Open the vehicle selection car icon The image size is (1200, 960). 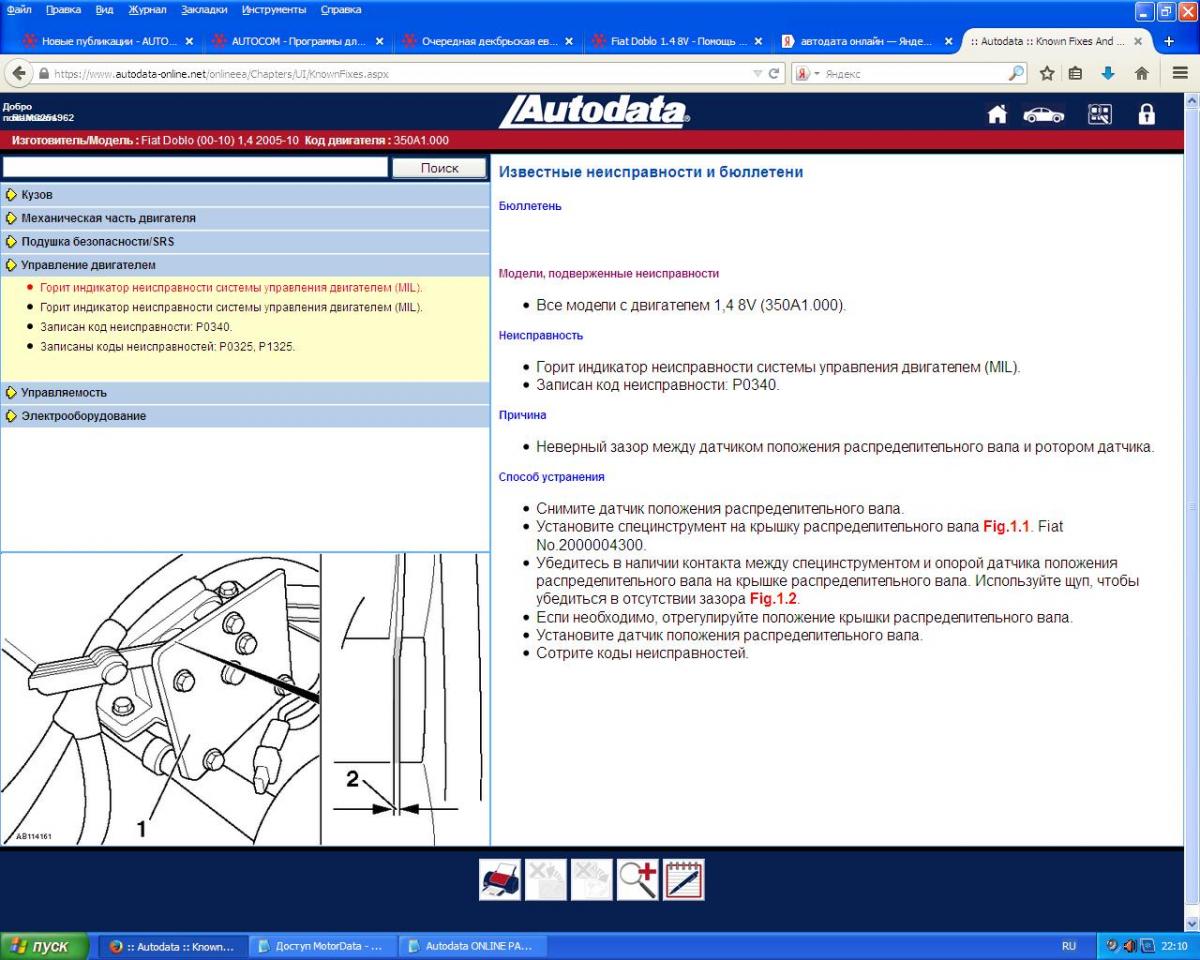(1043, 115)
